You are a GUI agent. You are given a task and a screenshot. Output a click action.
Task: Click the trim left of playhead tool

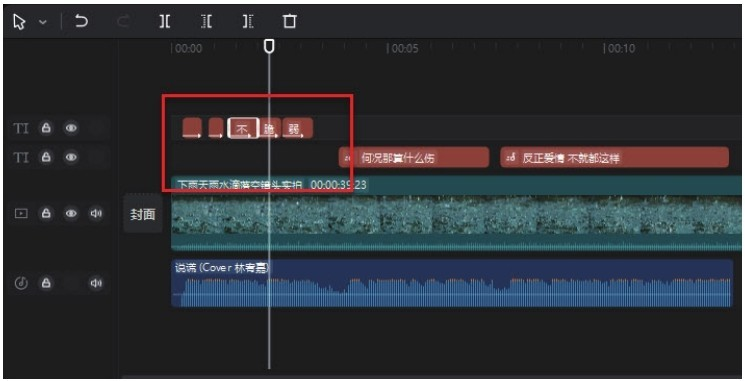point(207,21)
